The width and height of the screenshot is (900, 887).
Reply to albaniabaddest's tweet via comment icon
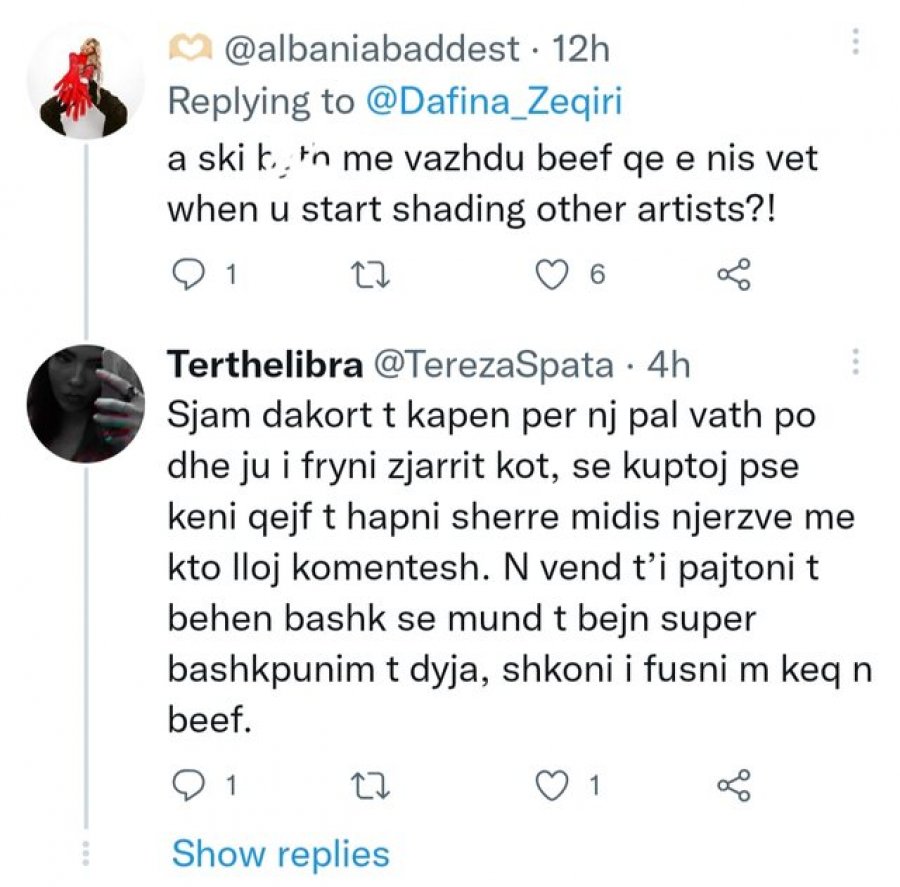click(188, 274)
